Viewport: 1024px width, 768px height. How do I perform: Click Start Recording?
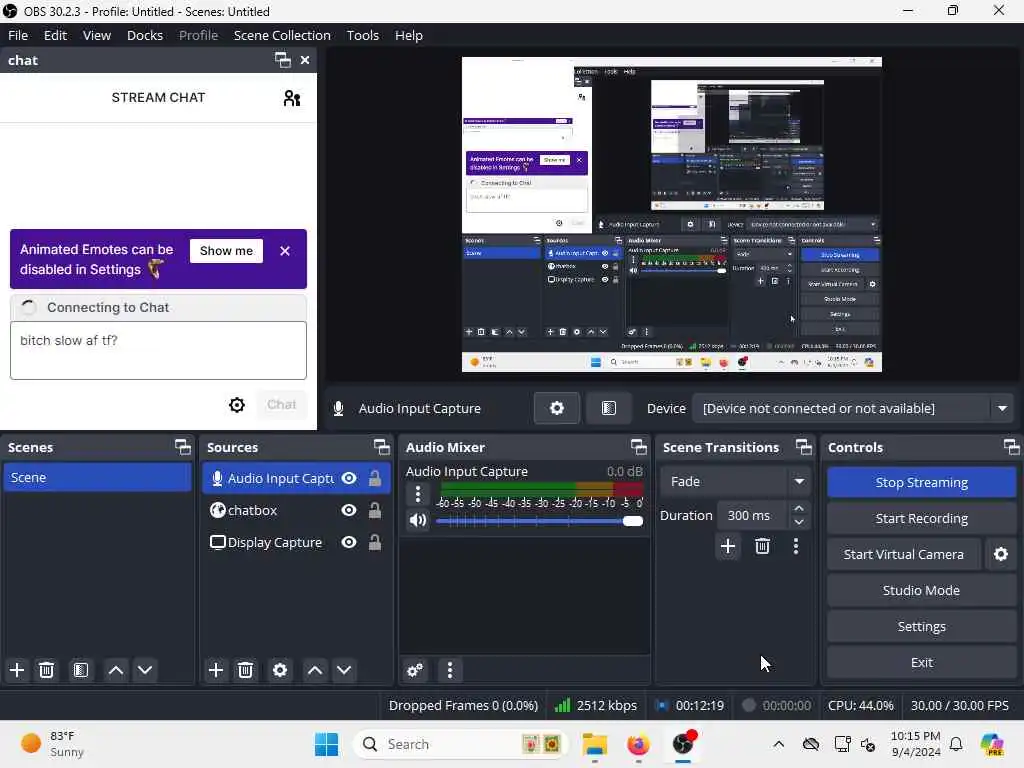[921, 519]
